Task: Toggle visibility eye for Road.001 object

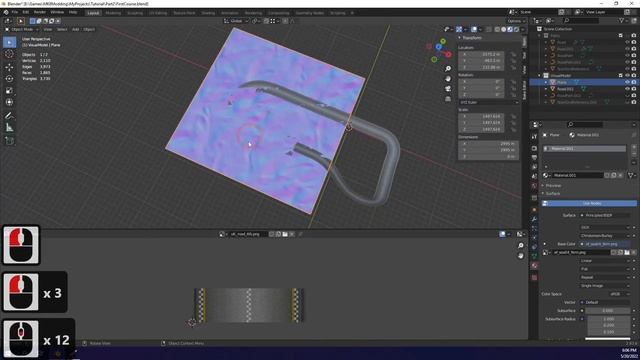Action: click(627, 89)
